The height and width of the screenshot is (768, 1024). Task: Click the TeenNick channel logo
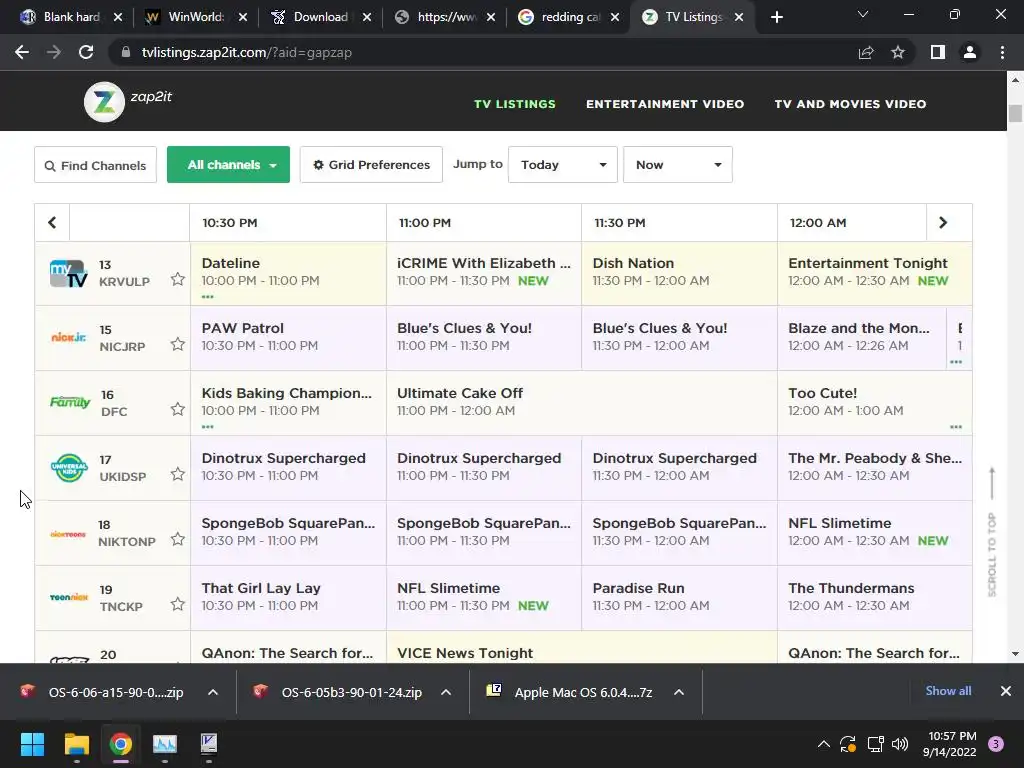(x=69, y=597)
